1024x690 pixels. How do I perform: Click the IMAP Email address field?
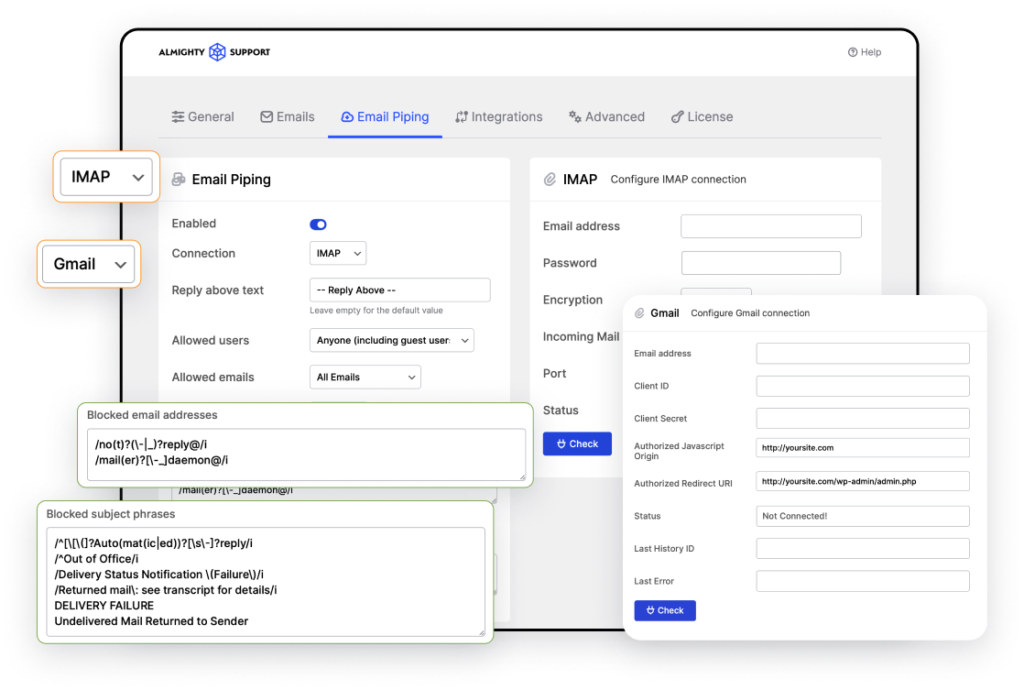771,226
